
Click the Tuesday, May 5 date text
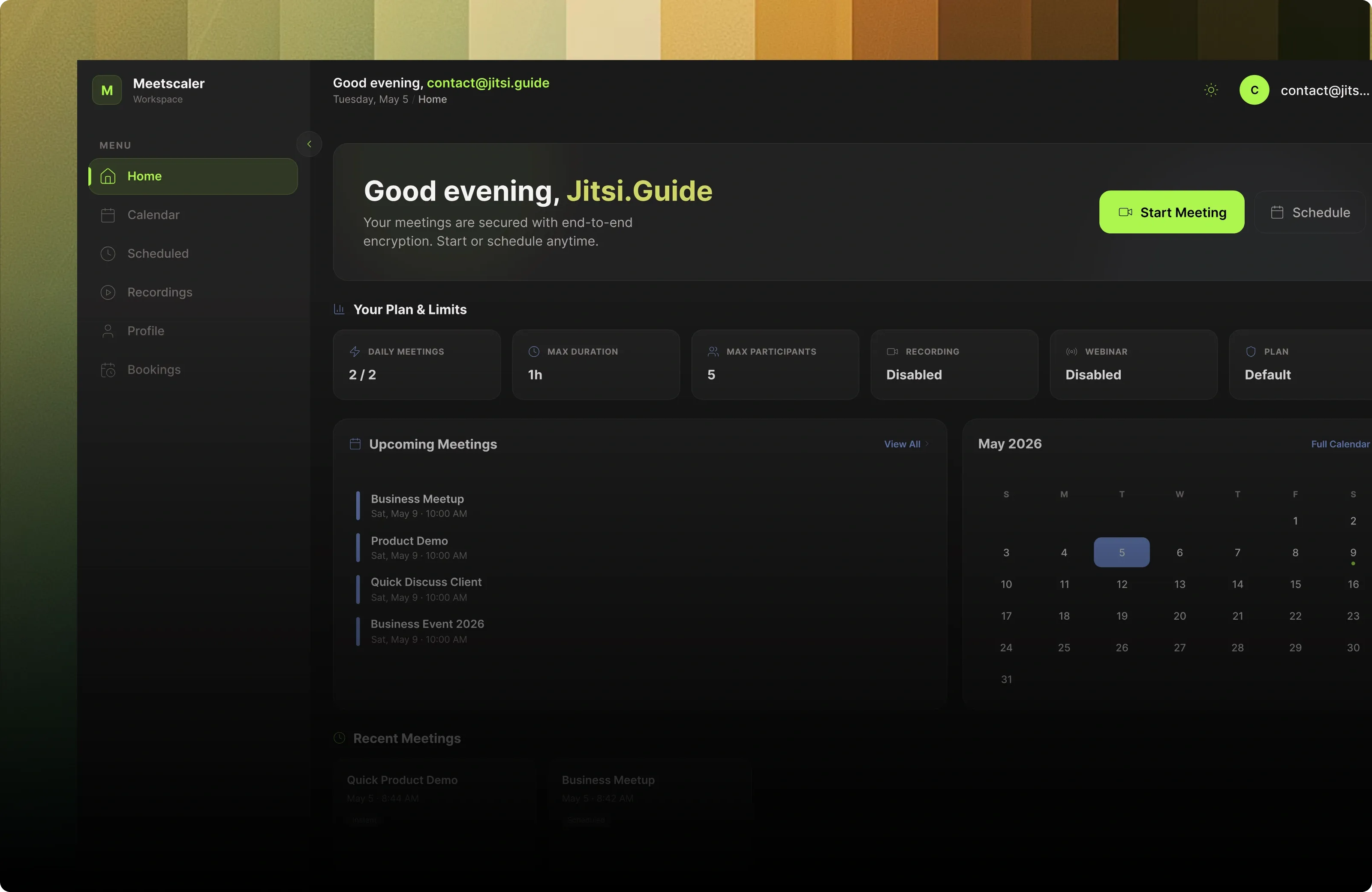click(x=371, y=99)
